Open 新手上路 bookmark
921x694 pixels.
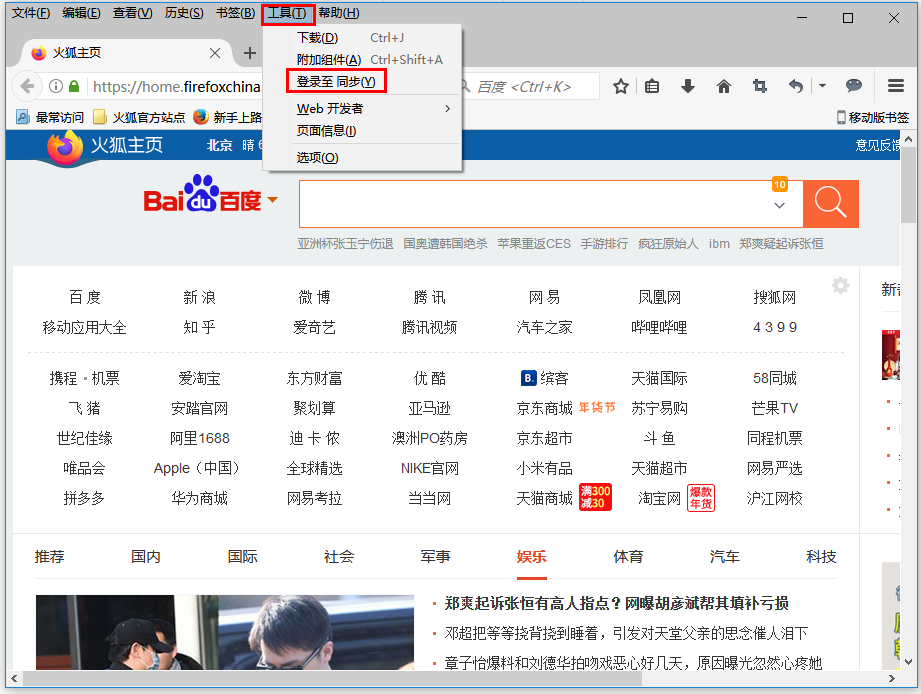pyautogui.click(x=228, y=117)
